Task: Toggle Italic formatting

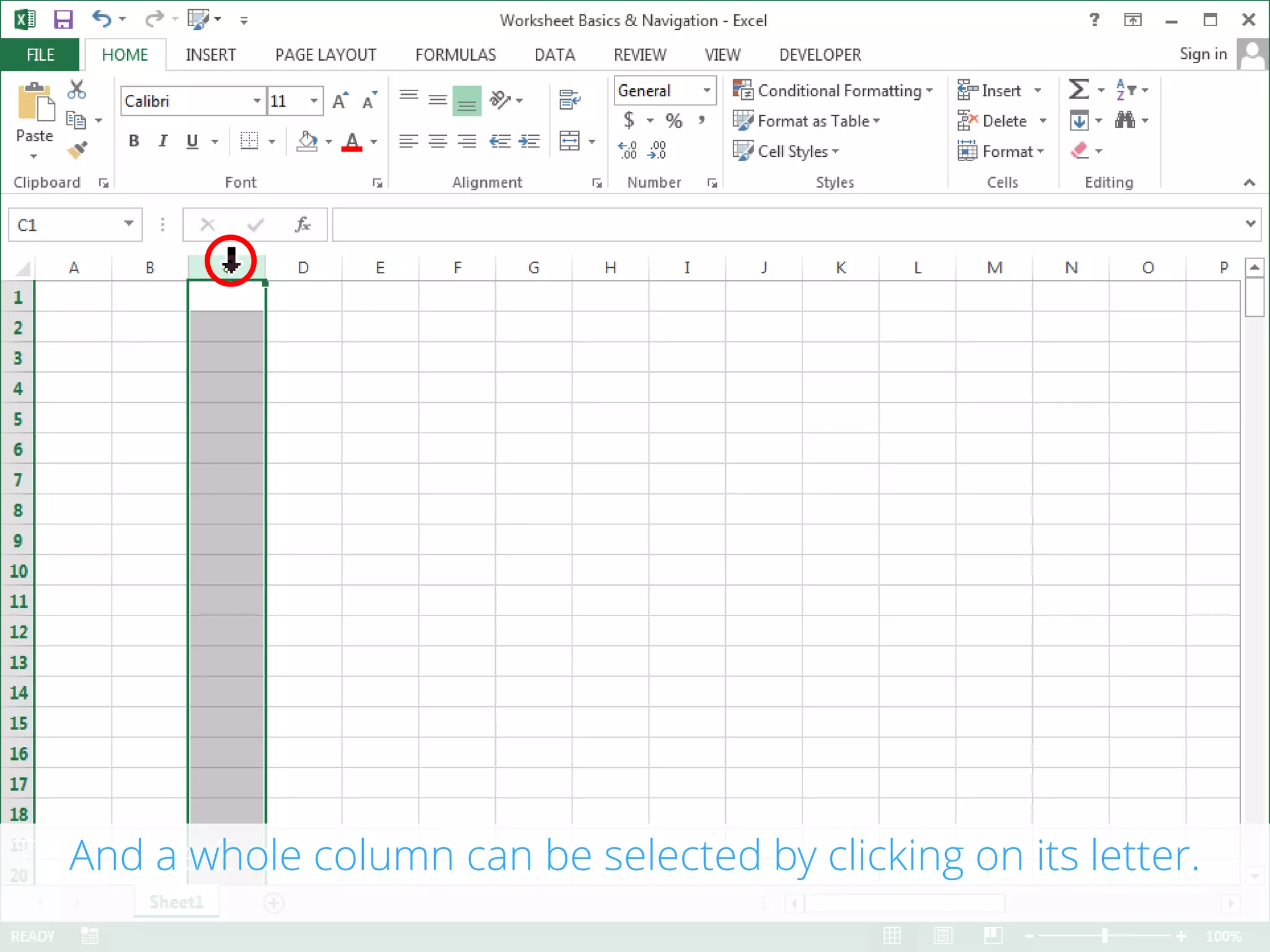Action: click(163, 141)
